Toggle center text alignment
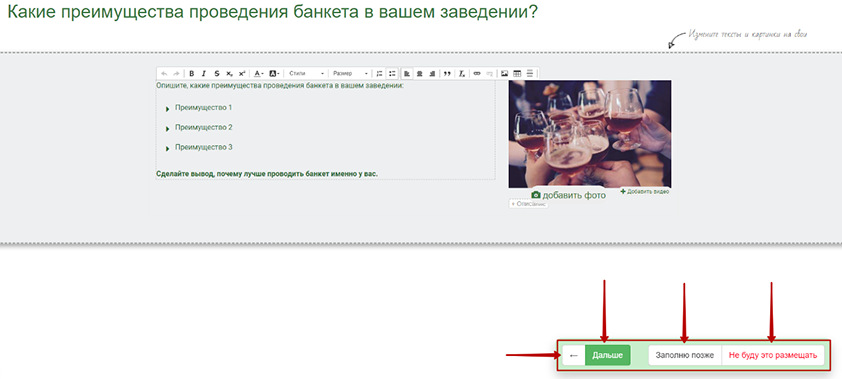The image size is (842, 379). (419, 74)
